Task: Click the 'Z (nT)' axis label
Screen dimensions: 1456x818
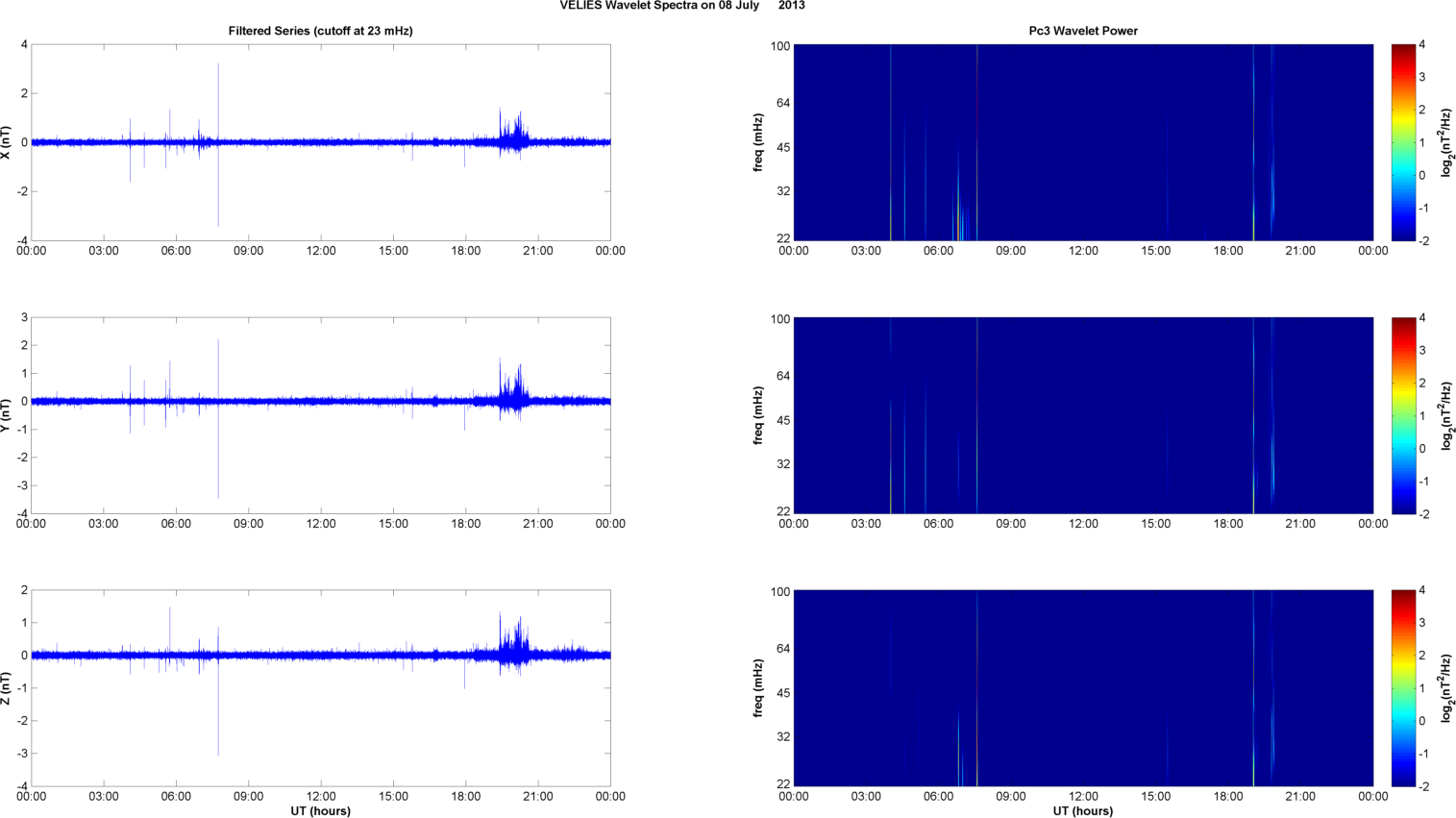Action: click(7, 688)
